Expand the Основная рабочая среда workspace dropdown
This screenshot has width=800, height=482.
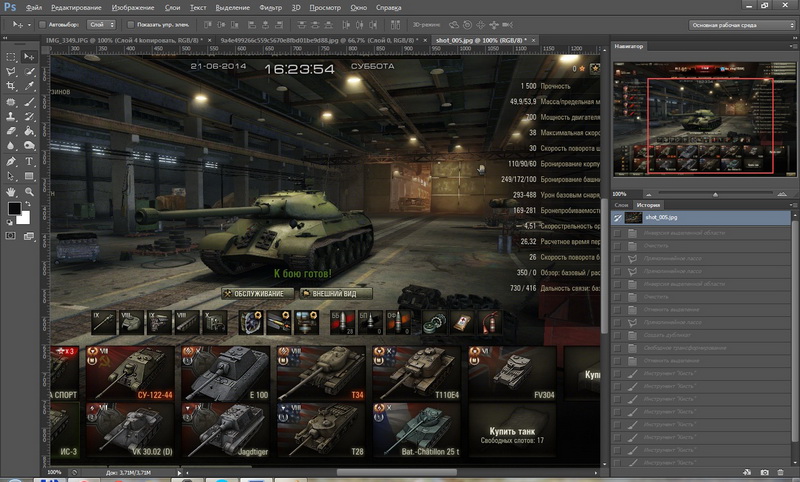(x=739, y=23)
